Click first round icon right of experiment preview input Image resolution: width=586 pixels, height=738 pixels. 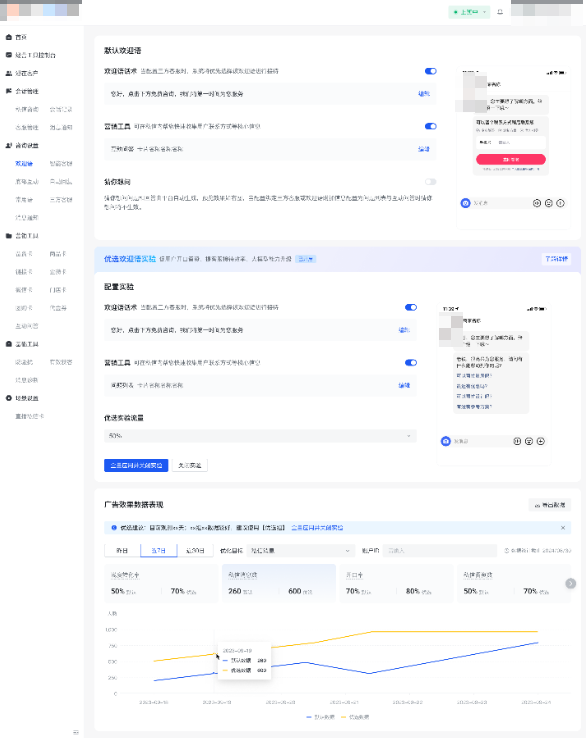[517, 441]
